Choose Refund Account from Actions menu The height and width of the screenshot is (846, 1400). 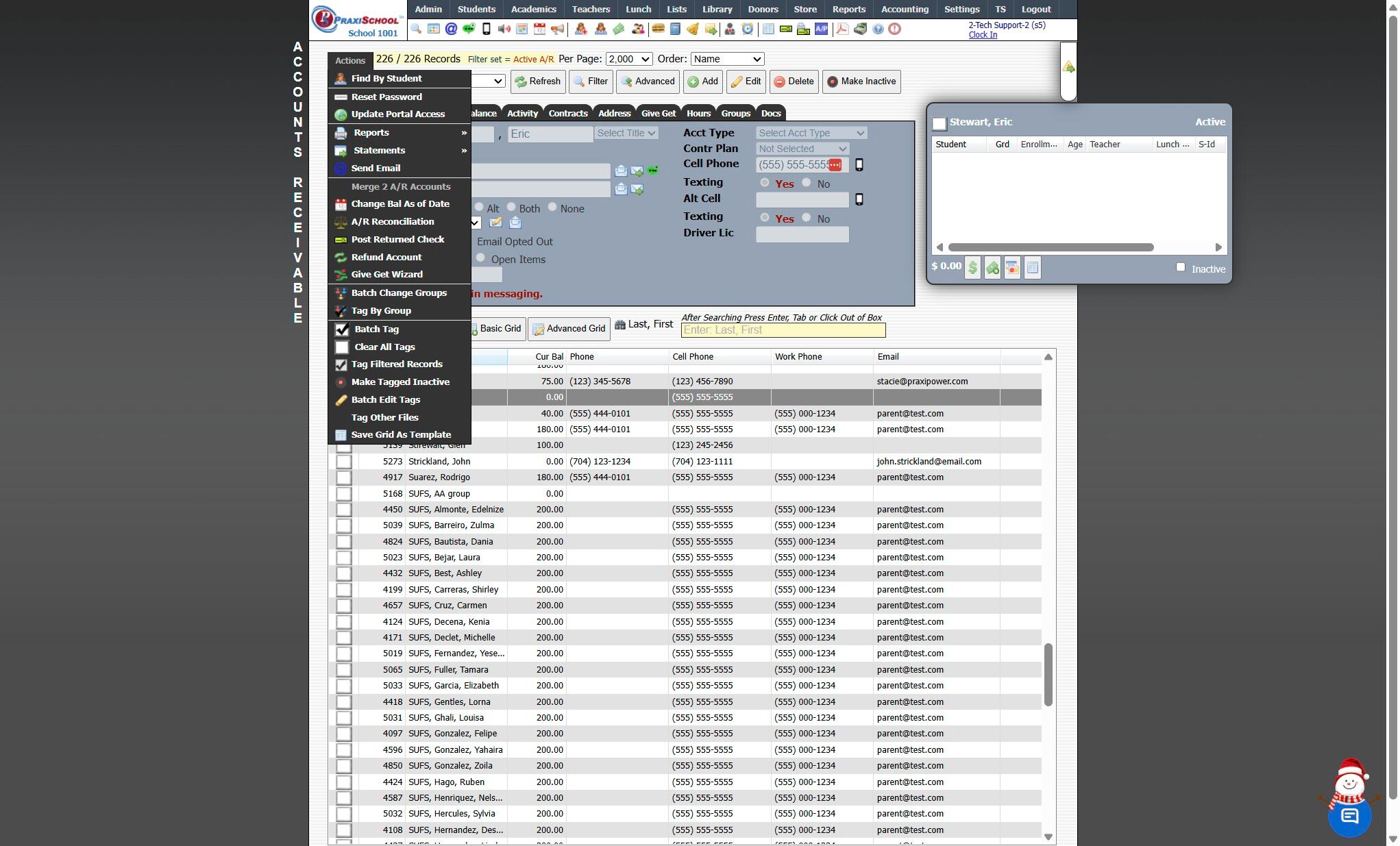(386, 257)
